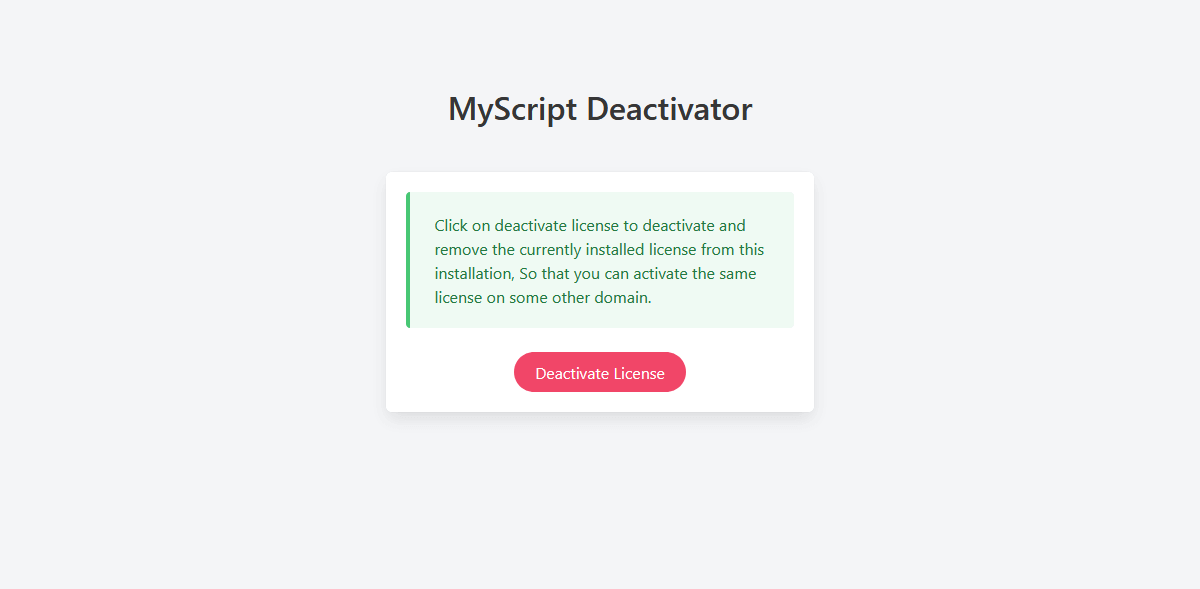Click the MyScript Deactivator page heading
Image resolution: width=1200 pixels, height=589 pixels.
coord(600,109)
